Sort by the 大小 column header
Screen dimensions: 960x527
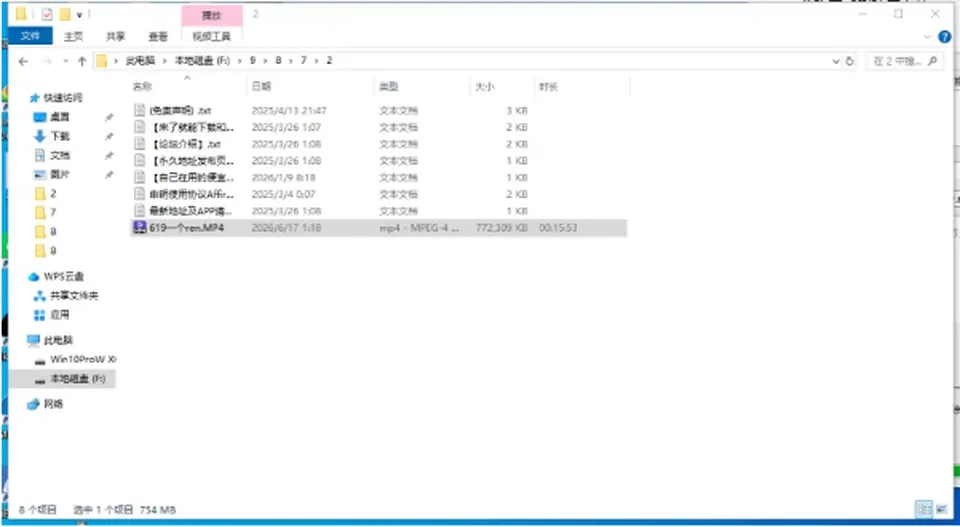[485, 87]
